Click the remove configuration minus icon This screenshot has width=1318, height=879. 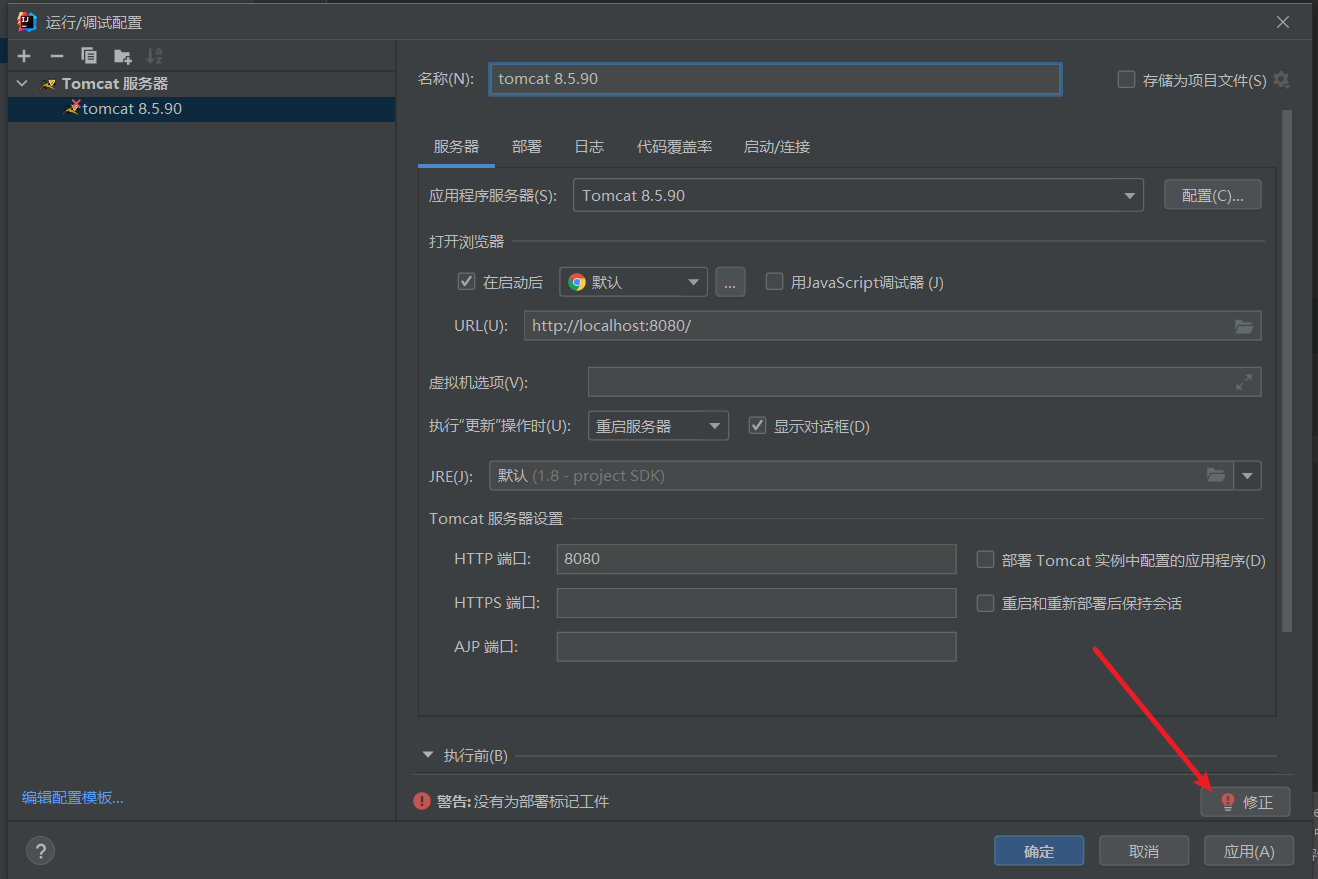click(57, 56)
